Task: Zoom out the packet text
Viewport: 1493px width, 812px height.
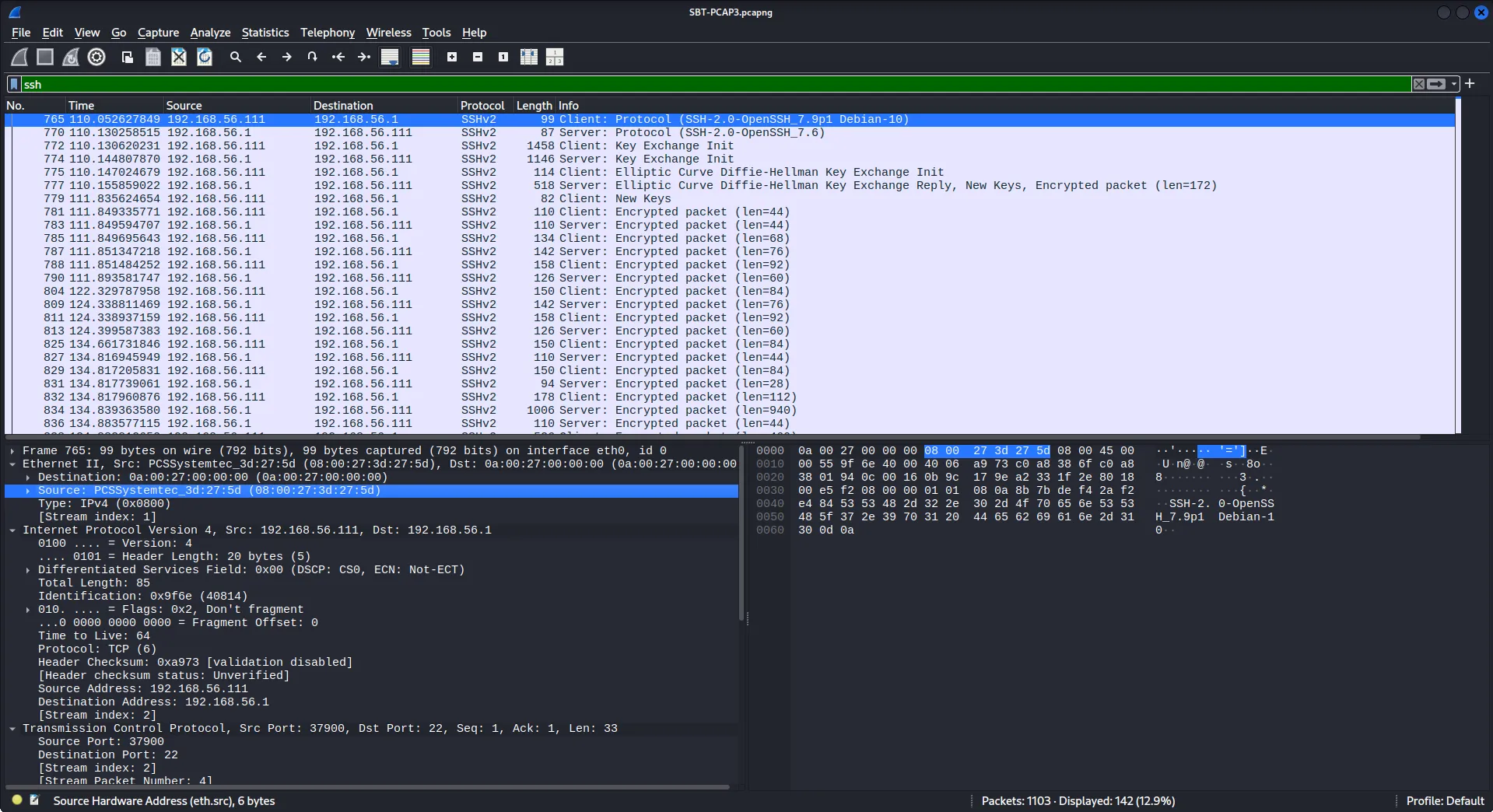Action: [478, 57]
